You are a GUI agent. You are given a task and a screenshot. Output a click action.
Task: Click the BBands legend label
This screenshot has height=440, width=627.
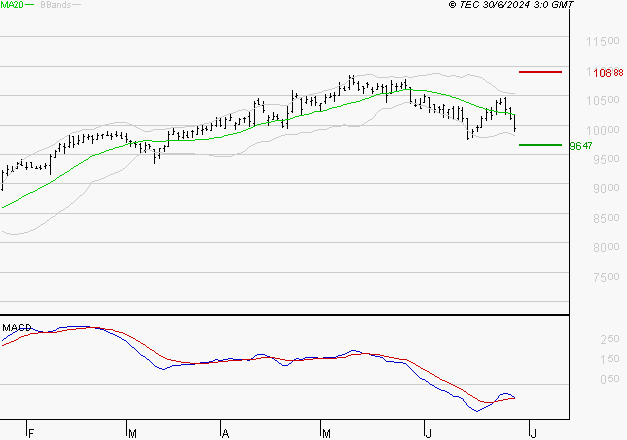coord(56,5)
